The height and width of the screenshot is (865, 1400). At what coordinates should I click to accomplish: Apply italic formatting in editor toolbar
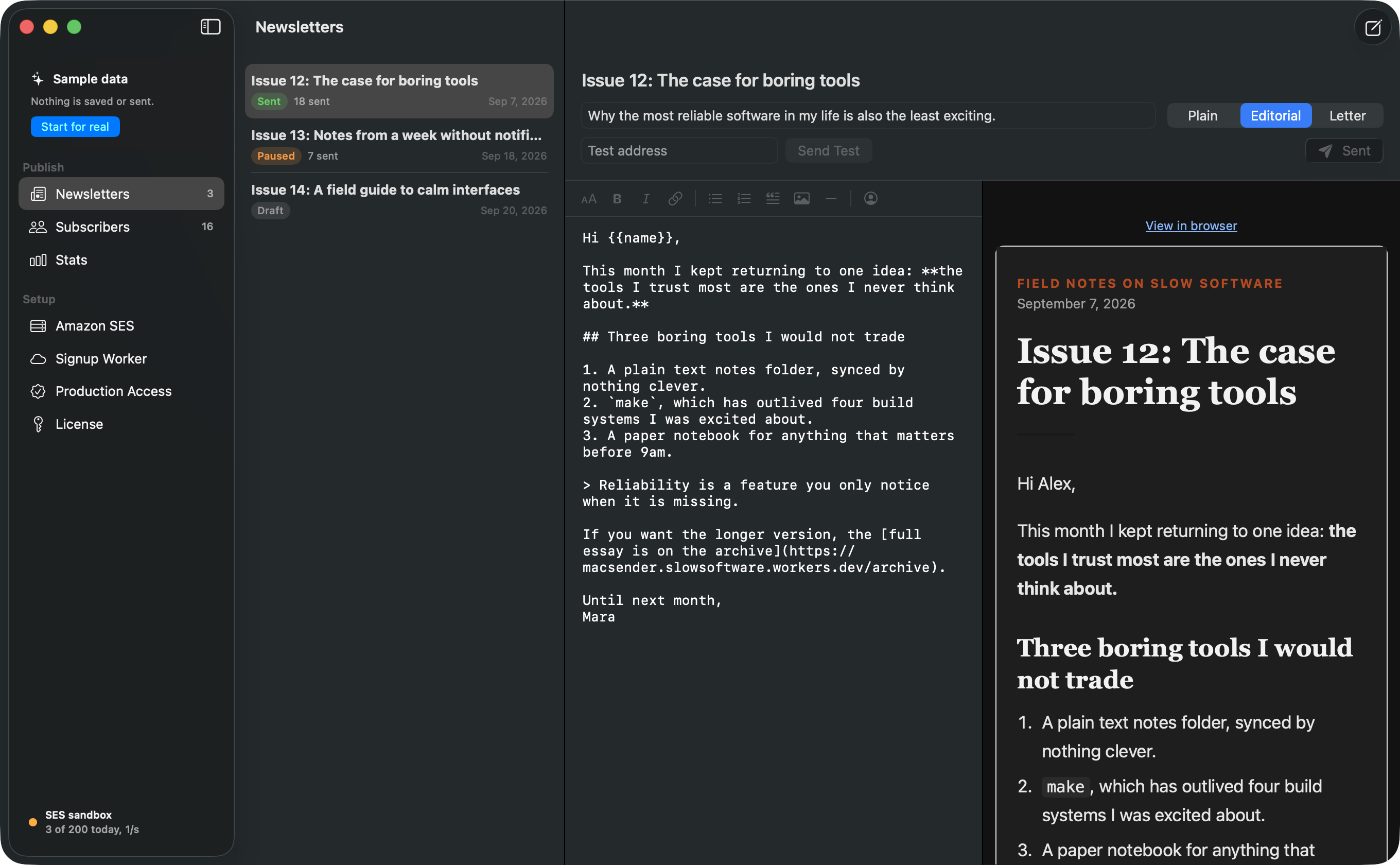645,199
